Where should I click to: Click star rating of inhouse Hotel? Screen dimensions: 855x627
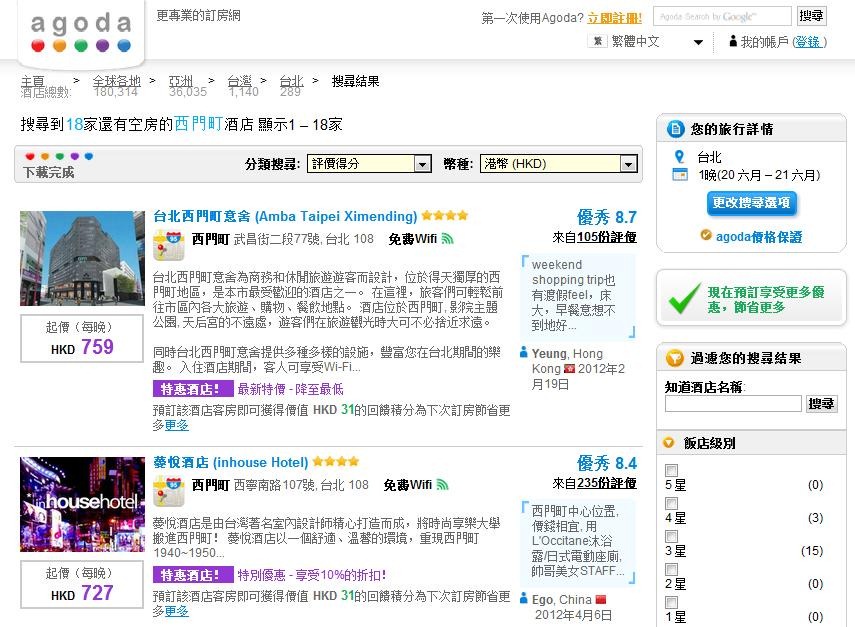coord(336,462)
